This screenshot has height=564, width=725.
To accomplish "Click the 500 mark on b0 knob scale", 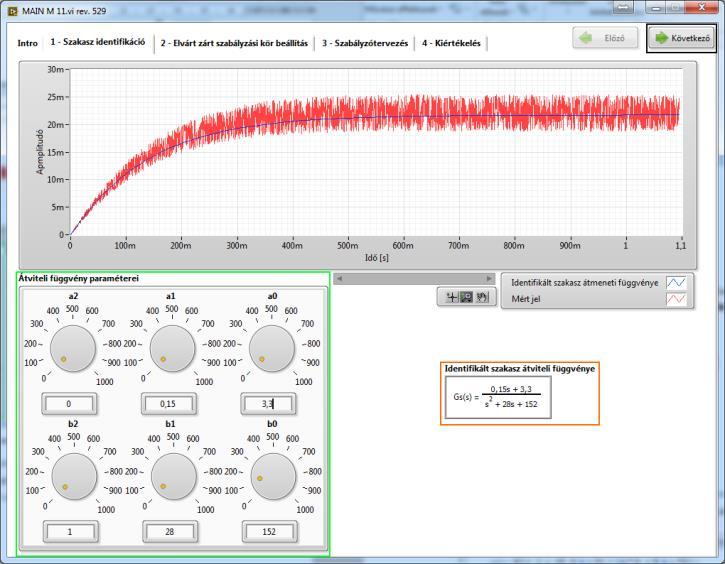I will 273,436.
